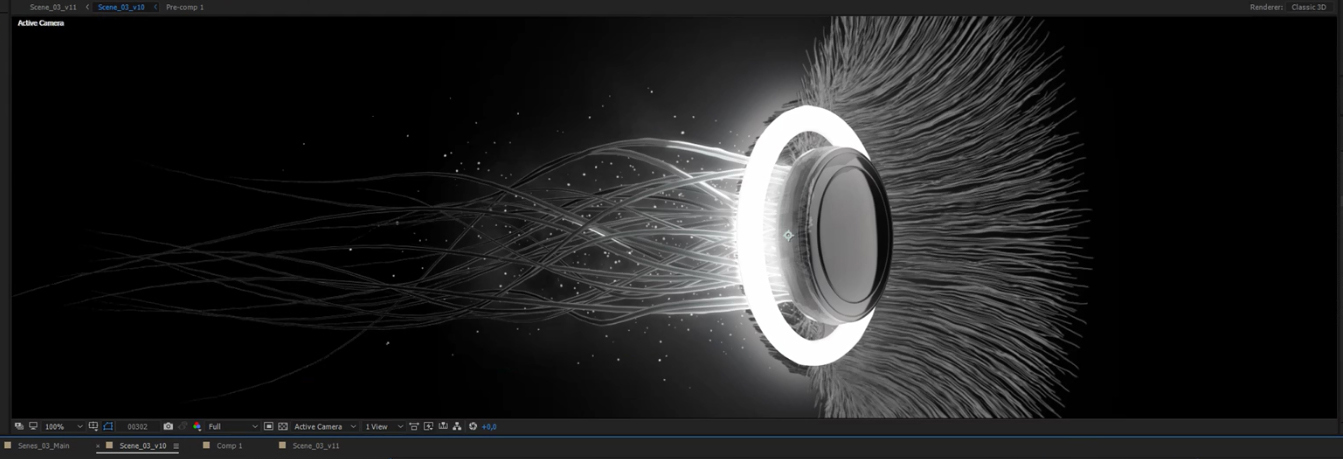Click the always preview this view icon
This screenshot has height=459, width=1343.
pos(19,427)
